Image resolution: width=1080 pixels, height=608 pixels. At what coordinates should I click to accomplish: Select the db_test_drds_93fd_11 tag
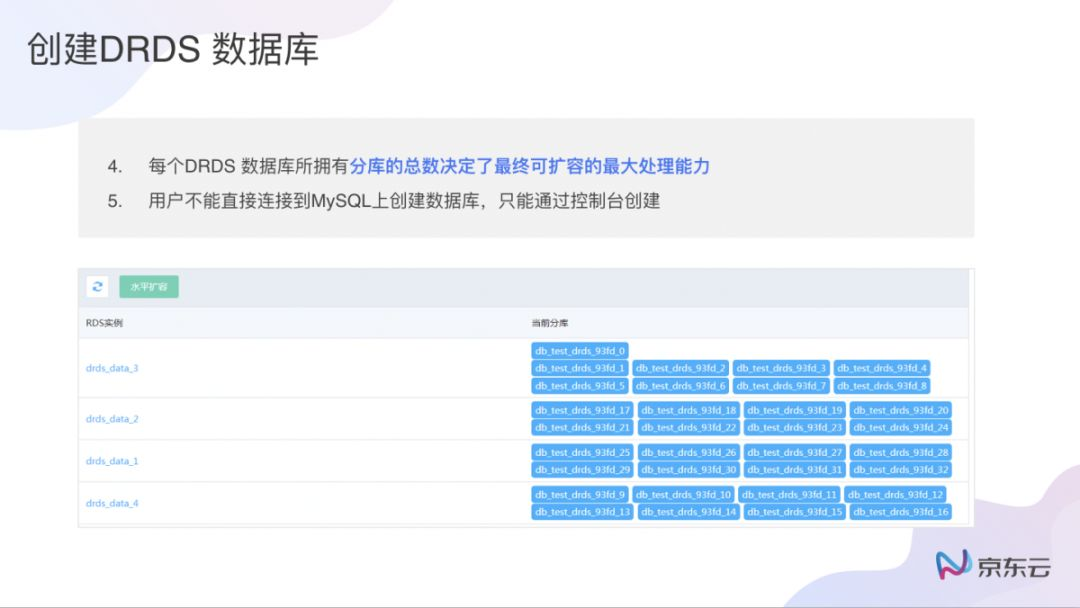click(x=789, y=494)
